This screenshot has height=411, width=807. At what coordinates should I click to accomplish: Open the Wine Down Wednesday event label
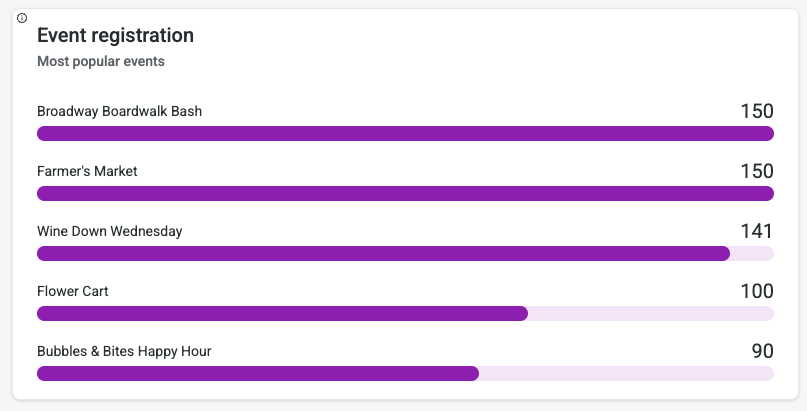109,231
